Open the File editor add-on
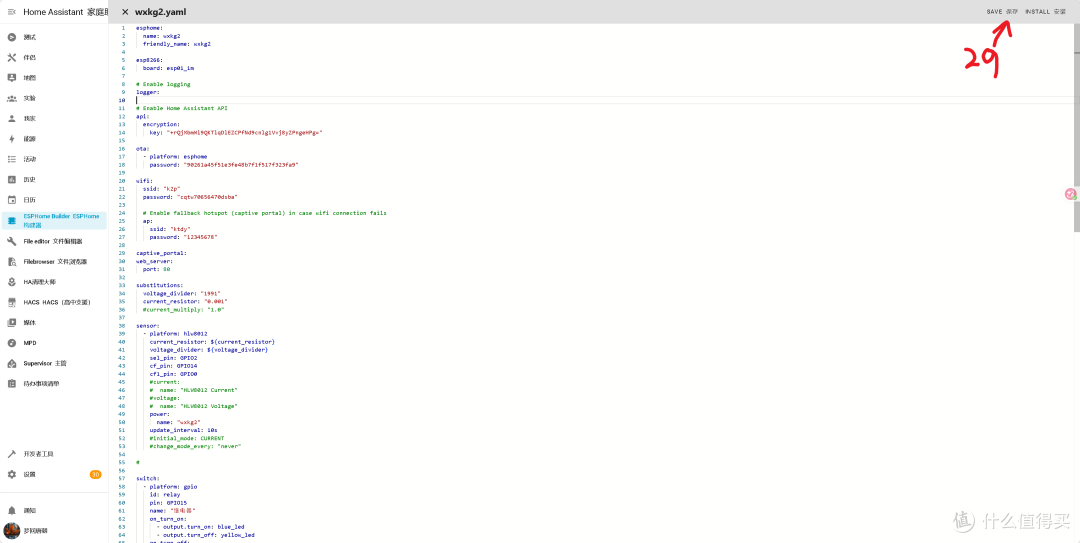 pyautogui.click(x=53, y=241)
